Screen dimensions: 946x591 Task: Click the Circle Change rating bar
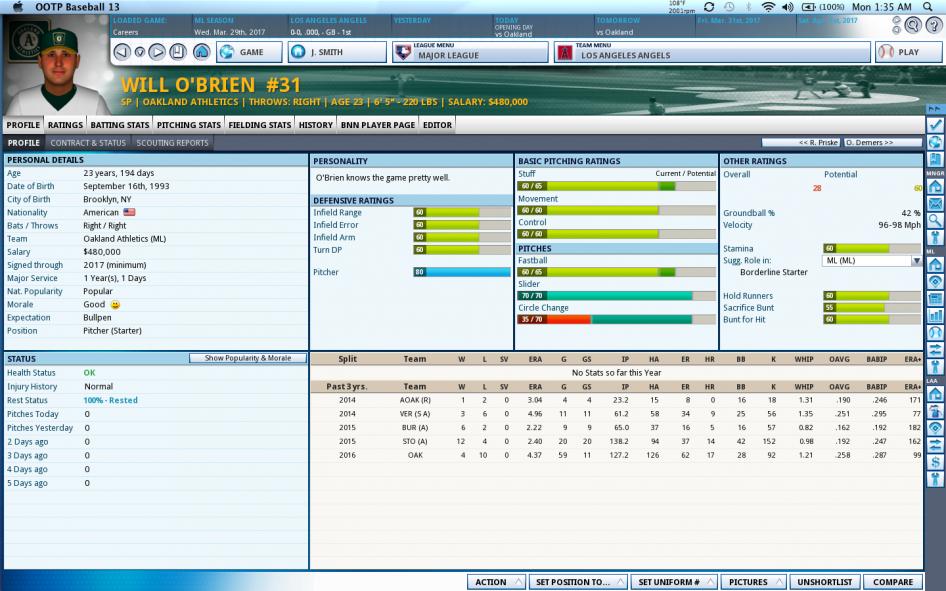click(x=617, y=320)
